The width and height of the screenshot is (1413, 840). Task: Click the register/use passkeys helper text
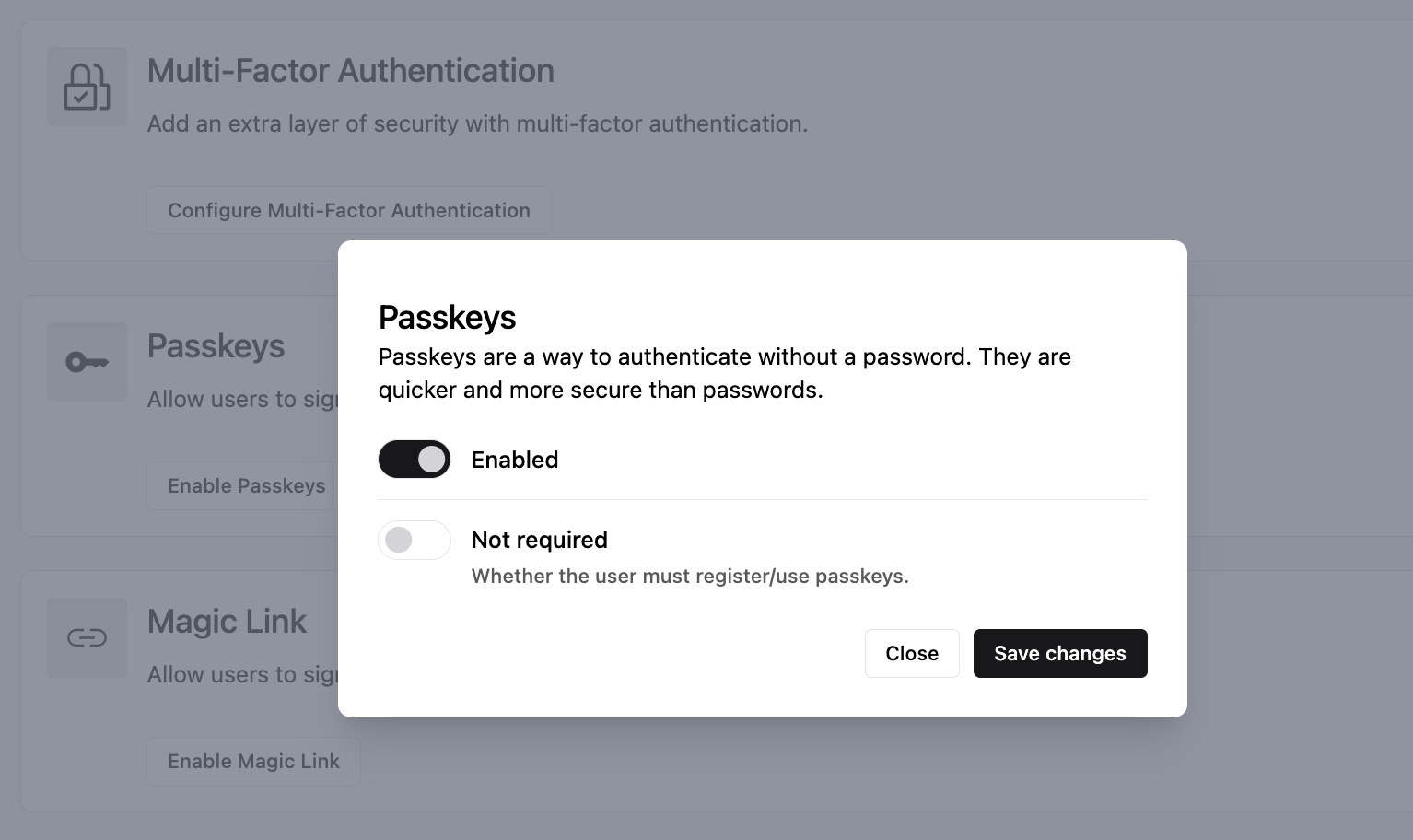(689, 576)
